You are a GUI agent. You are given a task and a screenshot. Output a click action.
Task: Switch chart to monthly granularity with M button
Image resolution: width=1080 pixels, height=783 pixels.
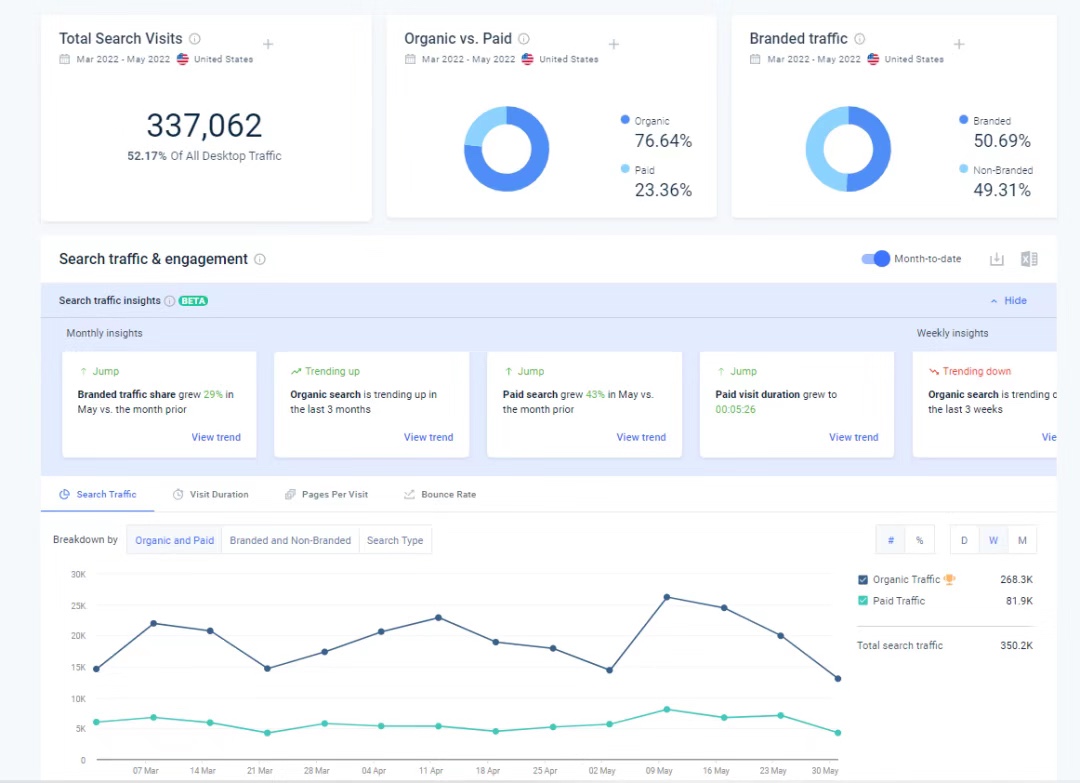1022,540
